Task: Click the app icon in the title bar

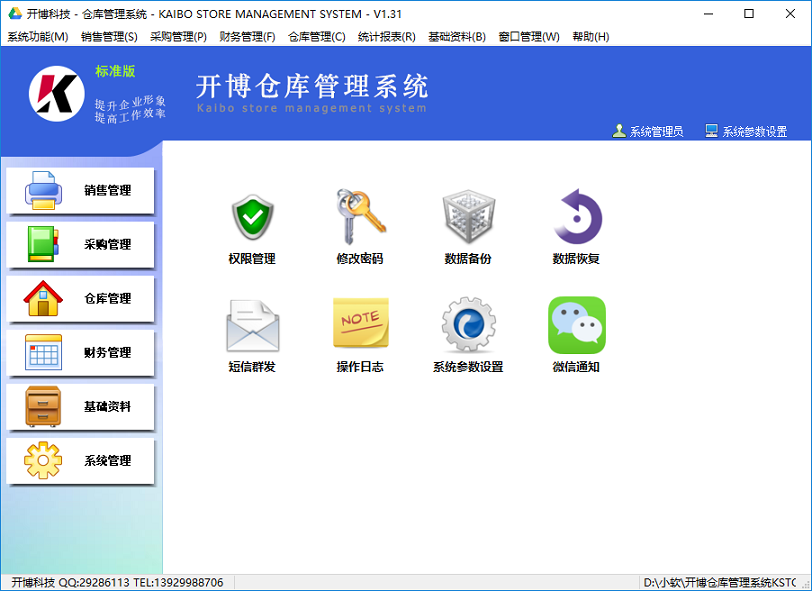Action: (x=14, y=14)
